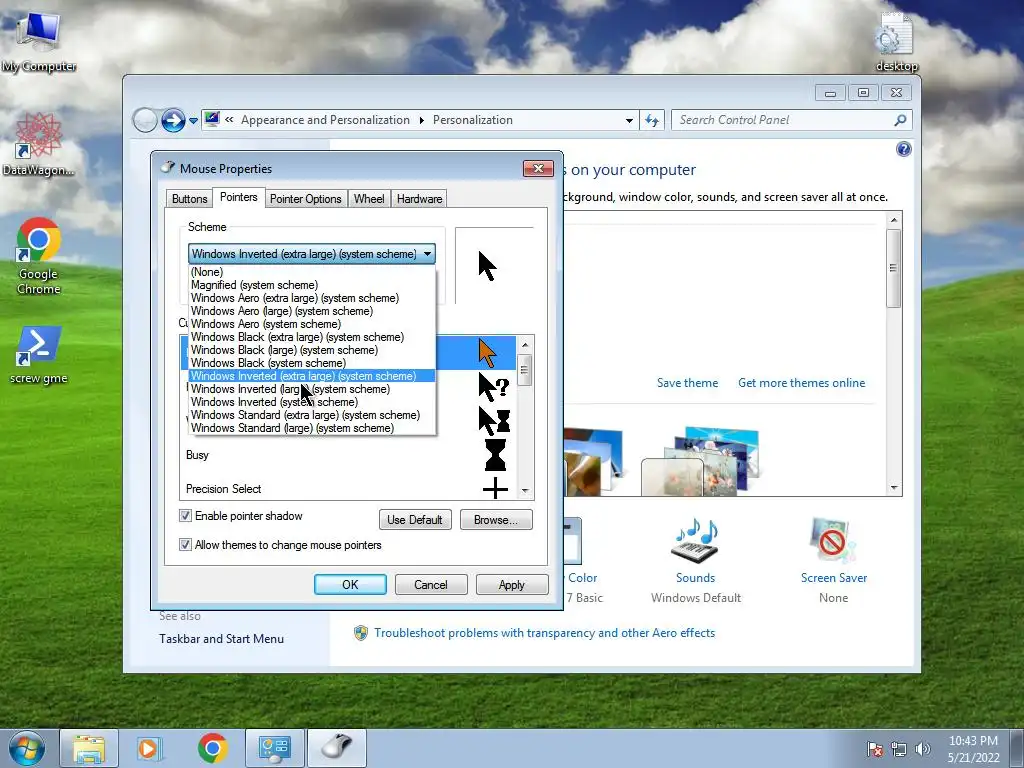Open My Computer desktop icon
Screen dimensions: 1024x768
tap(38, 40)
